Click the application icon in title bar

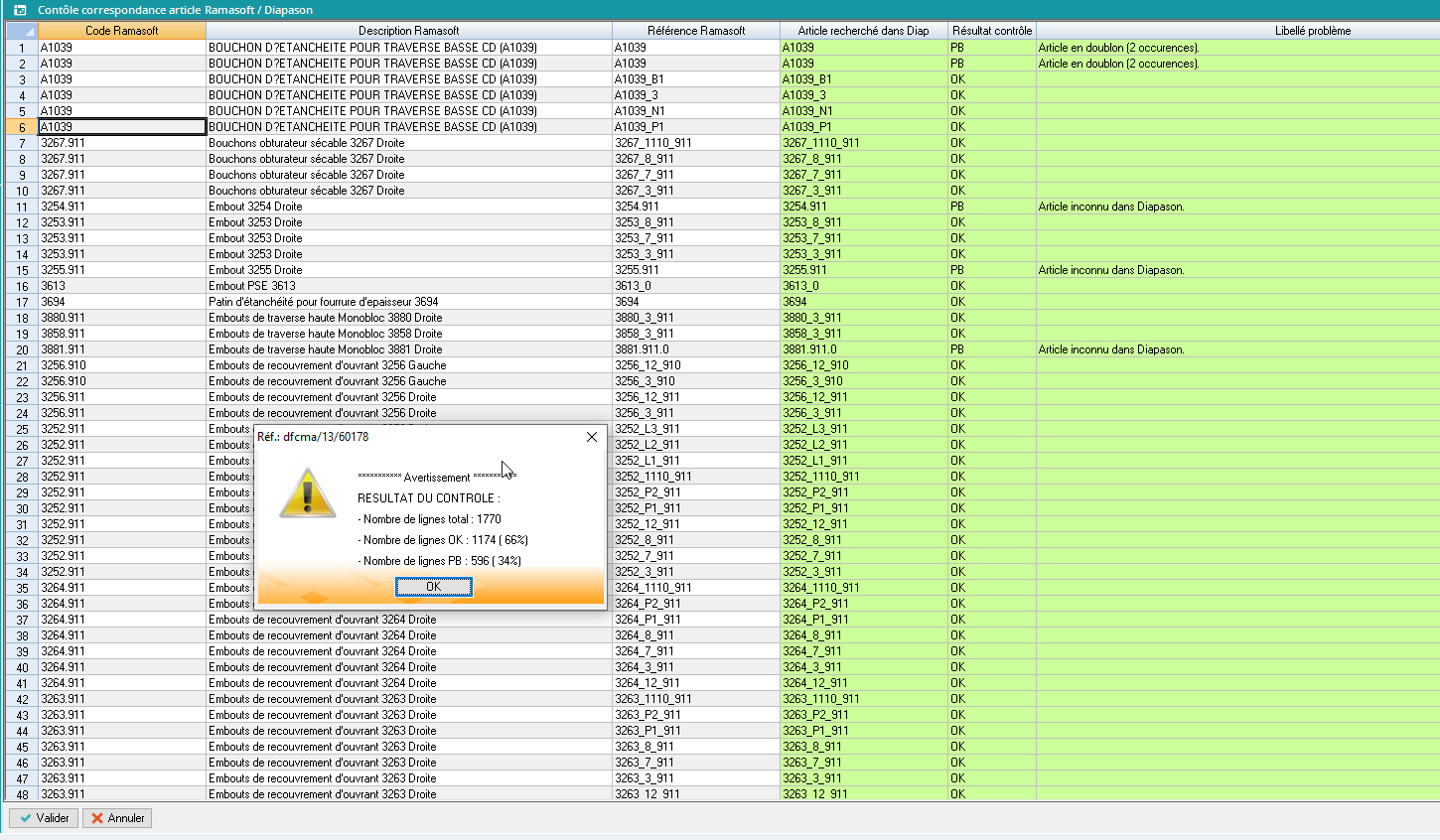coord(19,10)
